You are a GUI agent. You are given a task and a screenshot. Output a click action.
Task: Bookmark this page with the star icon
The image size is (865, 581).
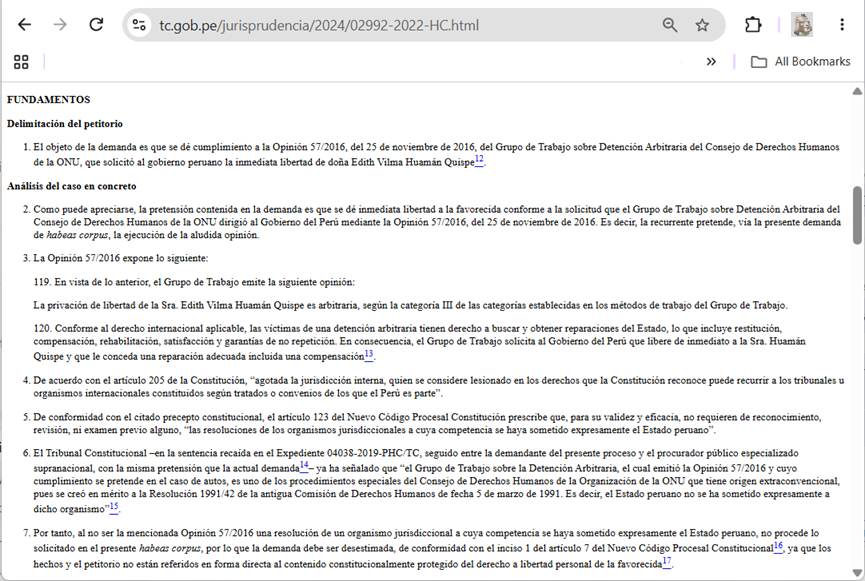click(702, 25)
